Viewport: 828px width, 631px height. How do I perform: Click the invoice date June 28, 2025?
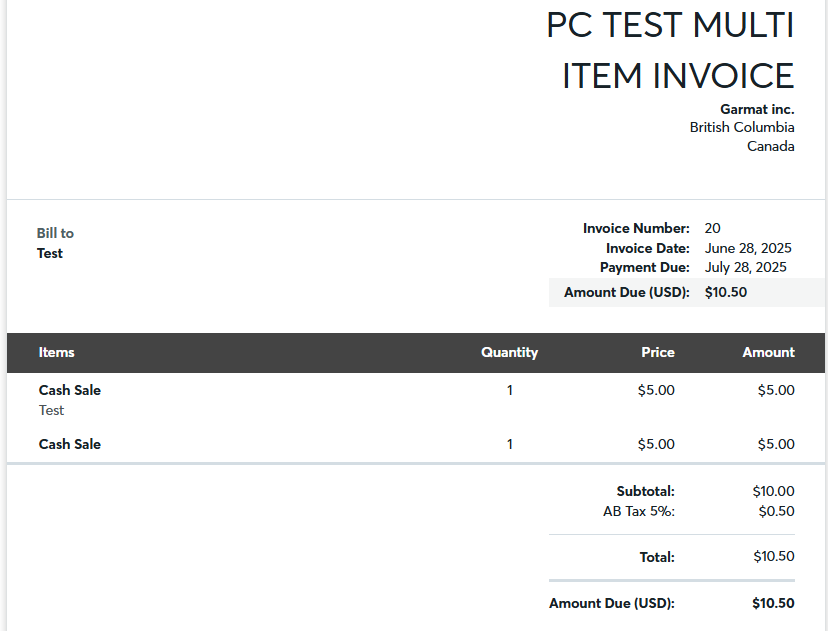[x=748, y=248]
